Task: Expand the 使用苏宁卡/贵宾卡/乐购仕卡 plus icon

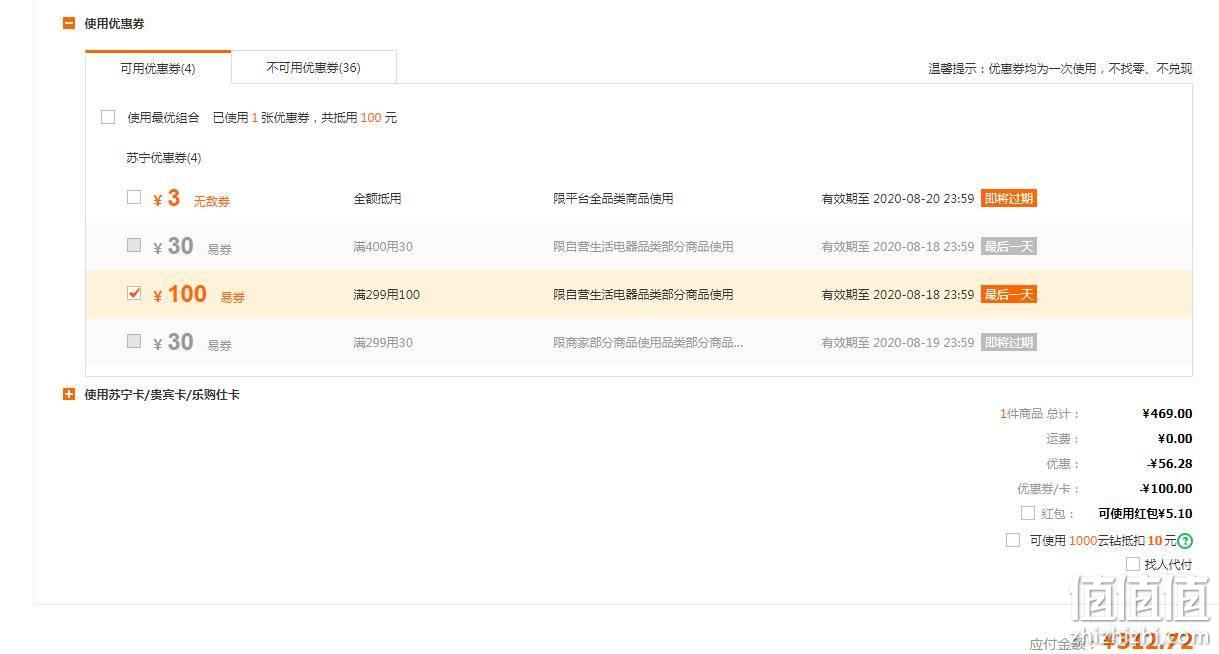Action: pyautogui.click(x=69, y=394)
